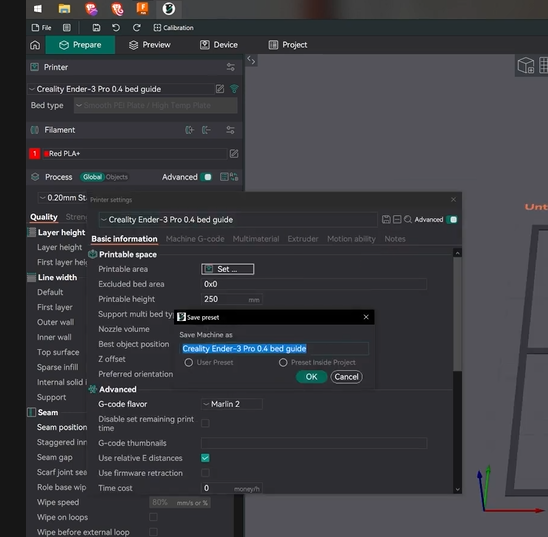Select the Global process mode

pyautogui.click(x=92, y=177)
